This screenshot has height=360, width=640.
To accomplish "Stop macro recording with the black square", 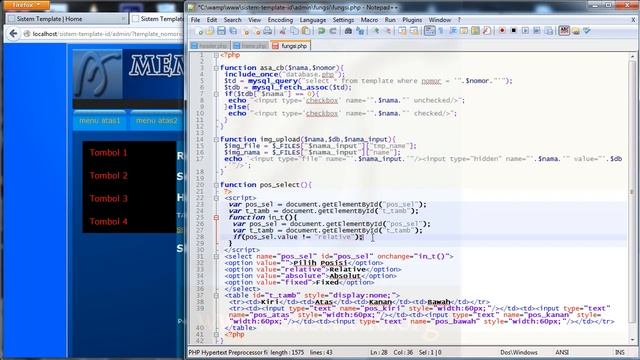I will coord(513,31).
